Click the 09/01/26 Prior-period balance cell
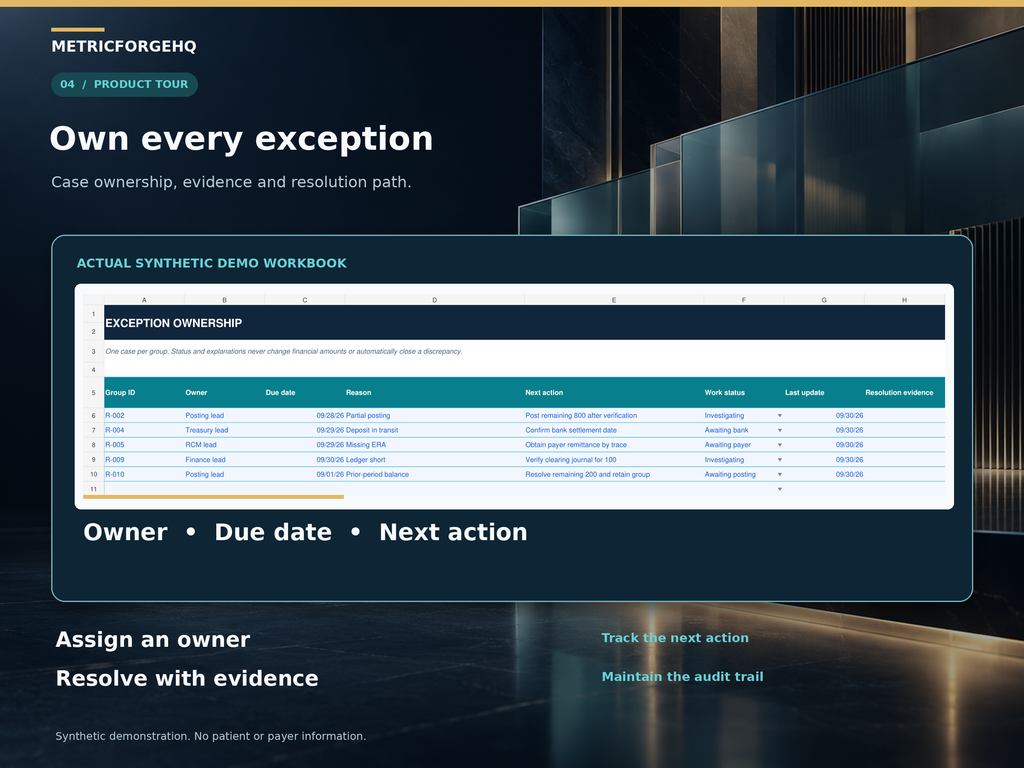Viewport: 1024px width, 768px height. (362, 475)
